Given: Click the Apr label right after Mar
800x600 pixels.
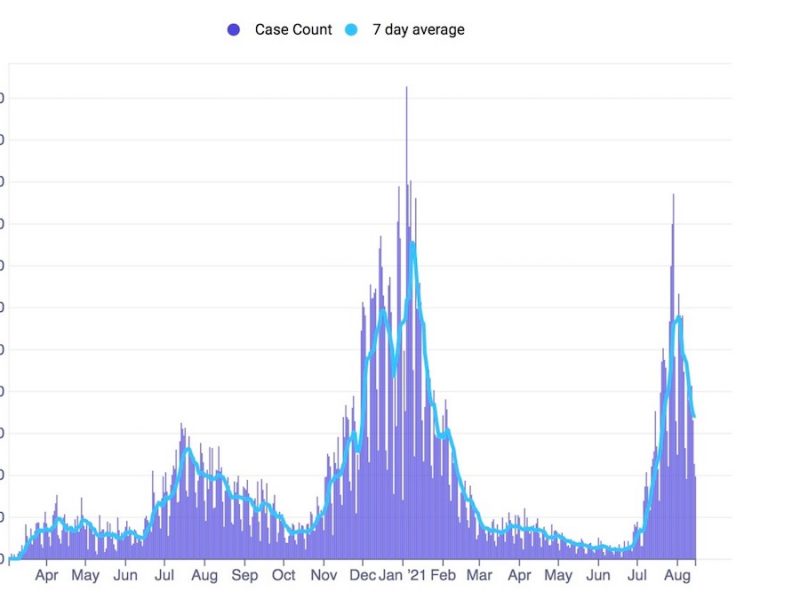Looking at the screenshot, I should tap(519, 576).
